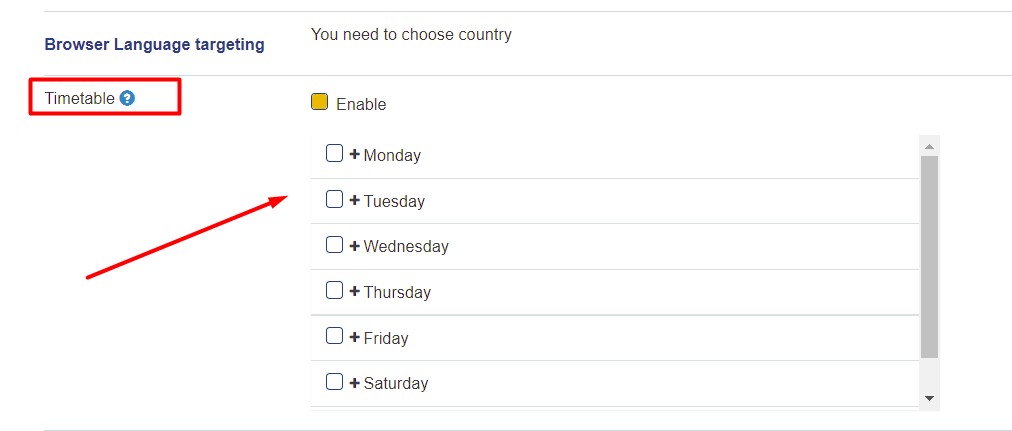Toggle the Enable timetable checkbox
Screen dimensions: 1012x431
[319, 102]
